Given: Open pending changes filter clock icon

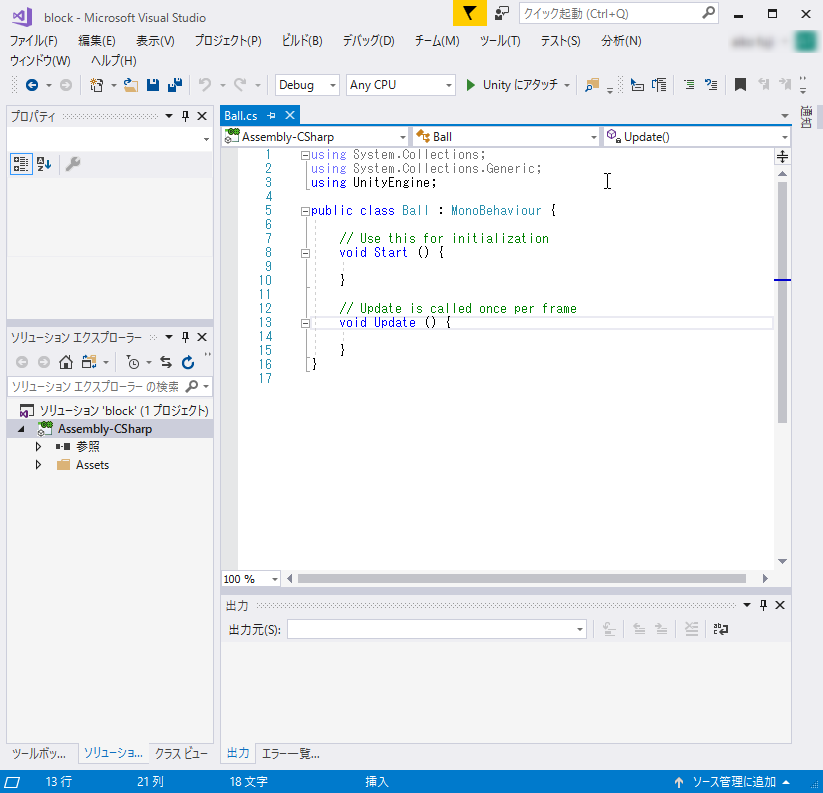Looking at the screenshot, I should (x=133, y=362).
